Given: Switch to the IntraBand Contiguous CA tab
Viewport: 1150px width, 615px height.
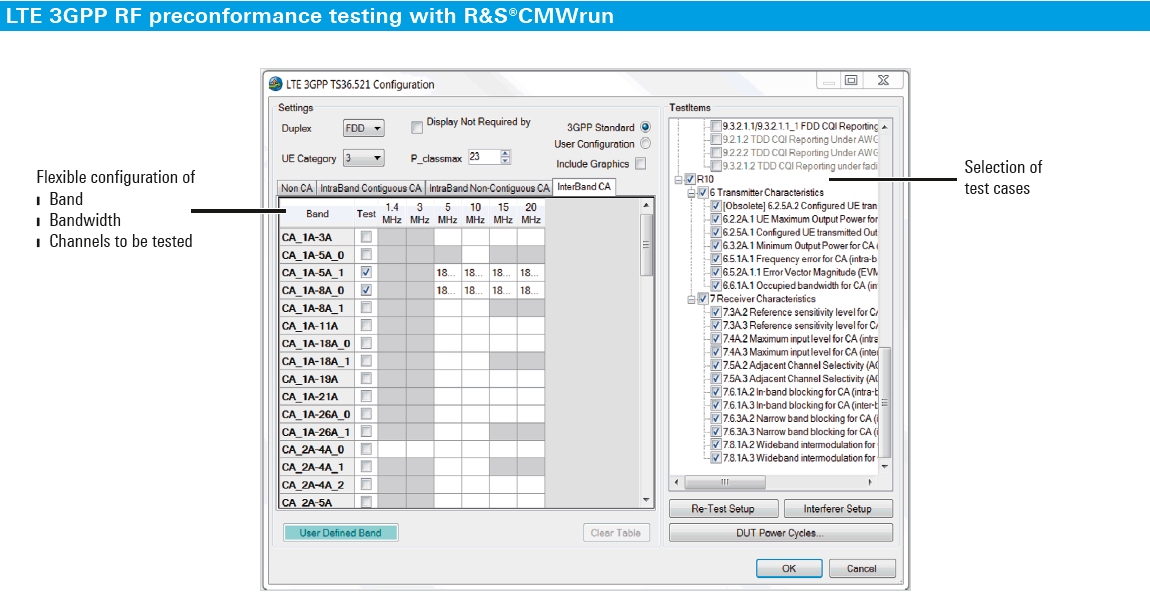Looking at the screenshot, I should (370, 188).
